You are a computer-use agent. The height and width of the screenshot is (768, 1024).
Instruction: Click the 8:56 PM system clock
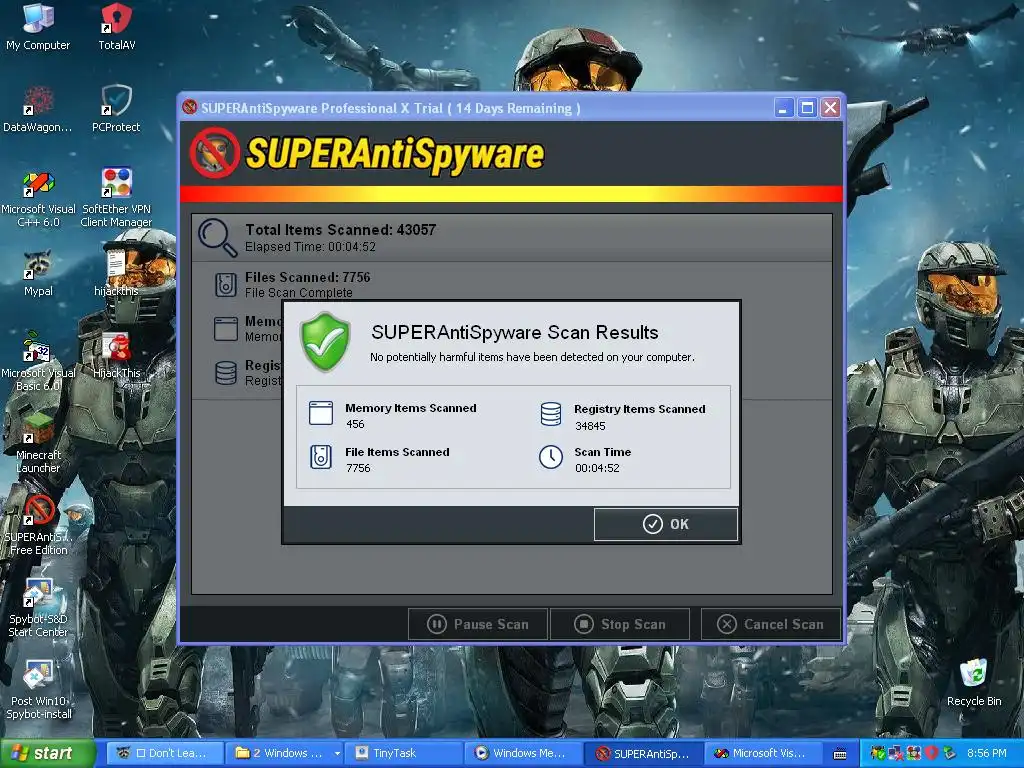point(986,753)
